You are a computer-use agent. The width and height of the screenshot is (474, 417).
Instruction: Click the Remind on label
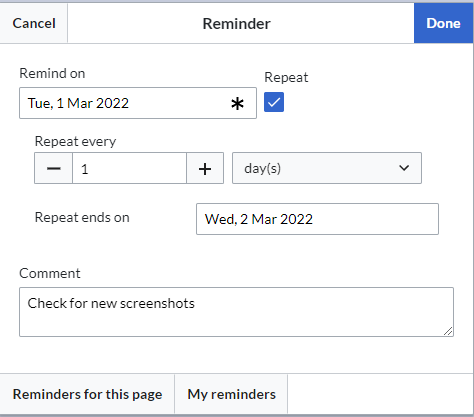coord(52,73)
